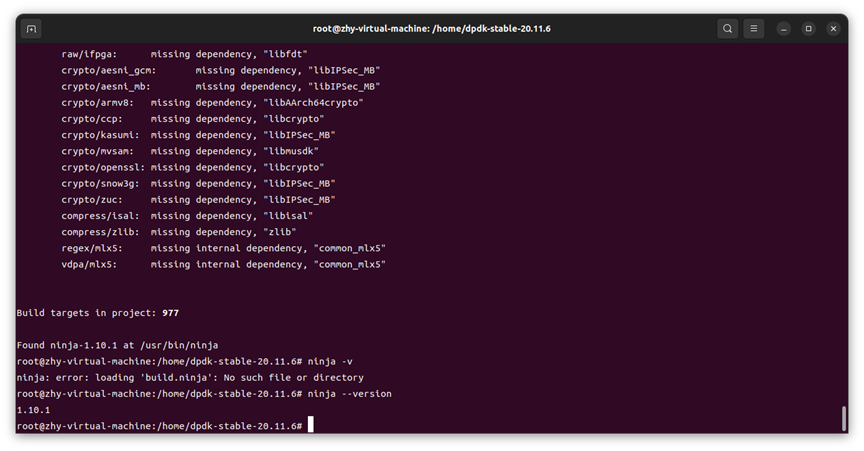
Task: Click the terminal scrollbar thumb
Action: [844, 418]
